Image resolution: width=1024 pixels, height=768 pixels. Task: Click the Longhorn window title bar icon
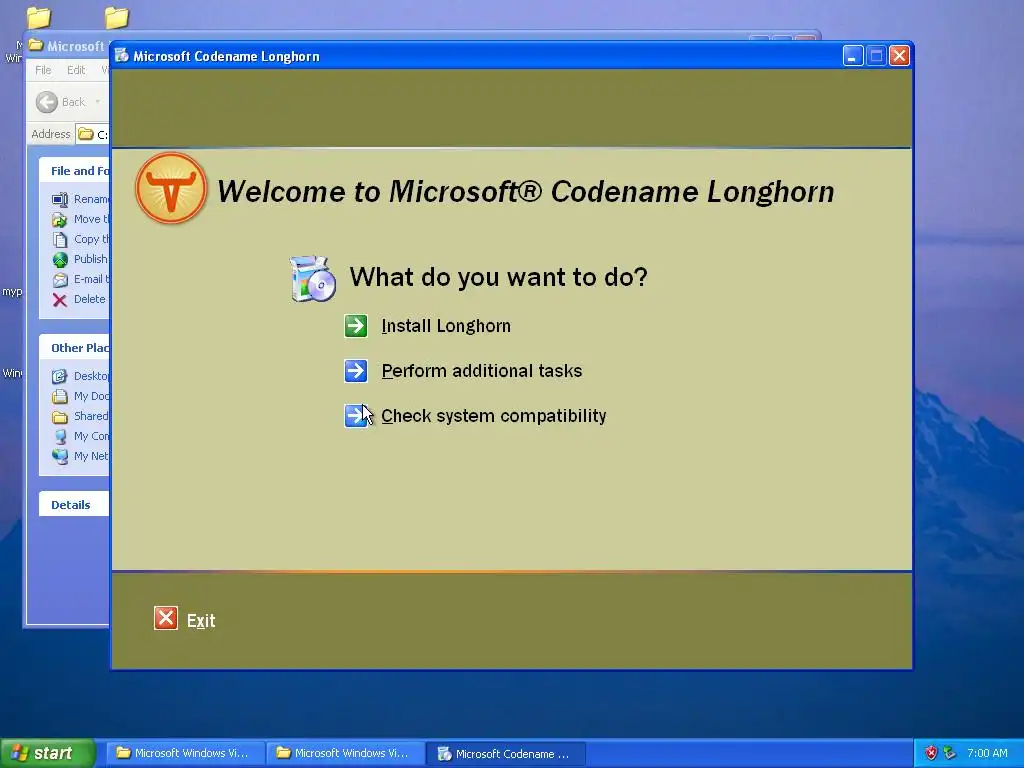click(x=122, y=56)
